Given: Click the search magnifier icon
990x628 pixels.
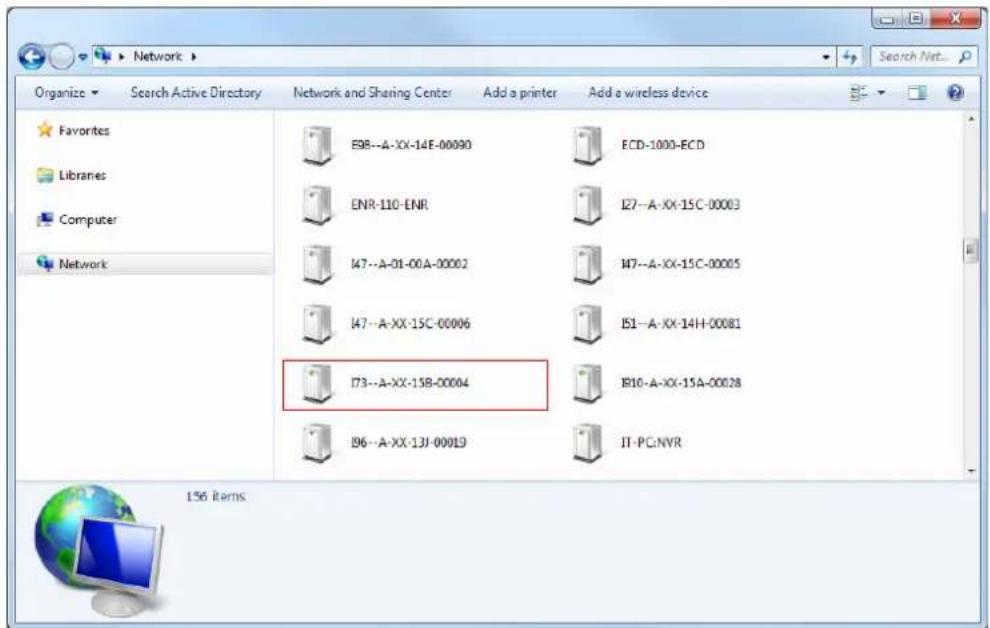Looking at the screenshot, I should pos(965,57).
